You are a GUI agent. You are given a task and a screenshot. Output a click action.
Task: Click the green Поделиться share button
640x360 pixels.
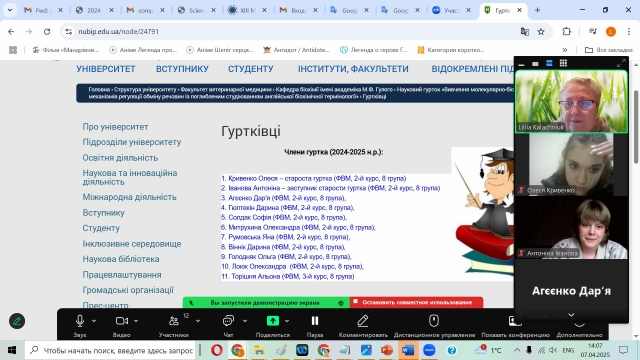tap(273, 321)
